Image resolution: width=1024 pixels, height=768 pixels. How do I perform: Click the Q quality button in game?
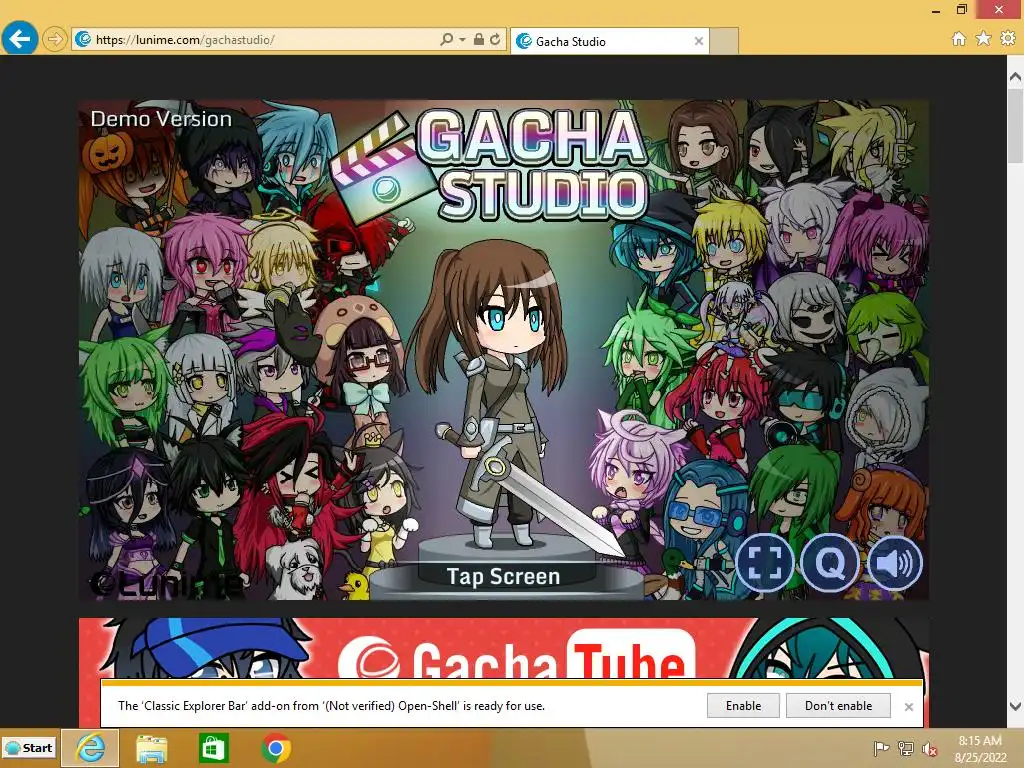tap(829, 563)
